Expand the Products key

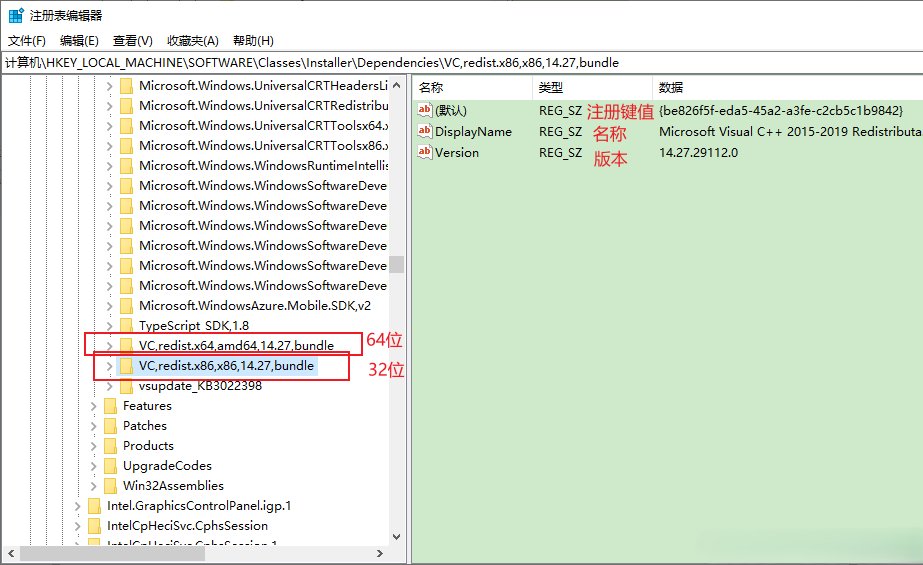(x=94, y=446)
